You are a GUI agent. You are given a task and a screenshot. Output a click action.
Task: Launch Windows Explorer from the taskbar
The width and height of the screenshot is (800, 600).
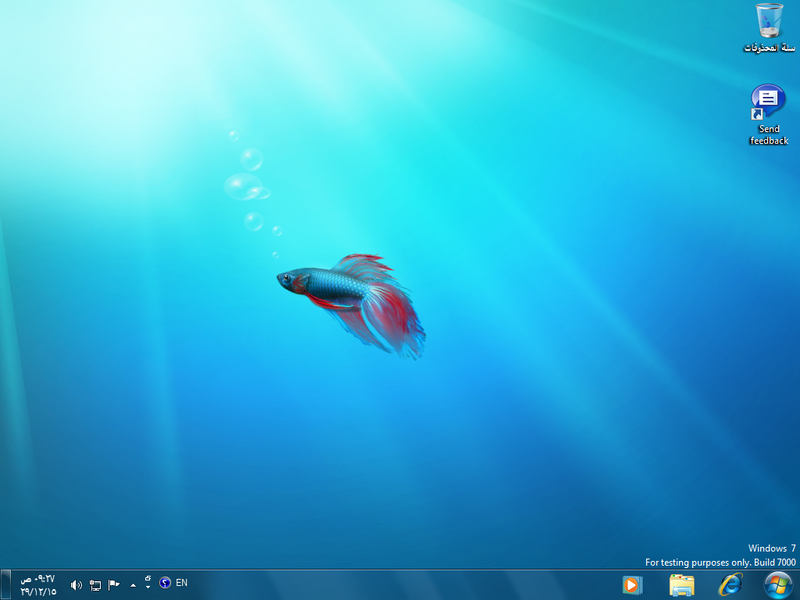[x=681, y=585]
